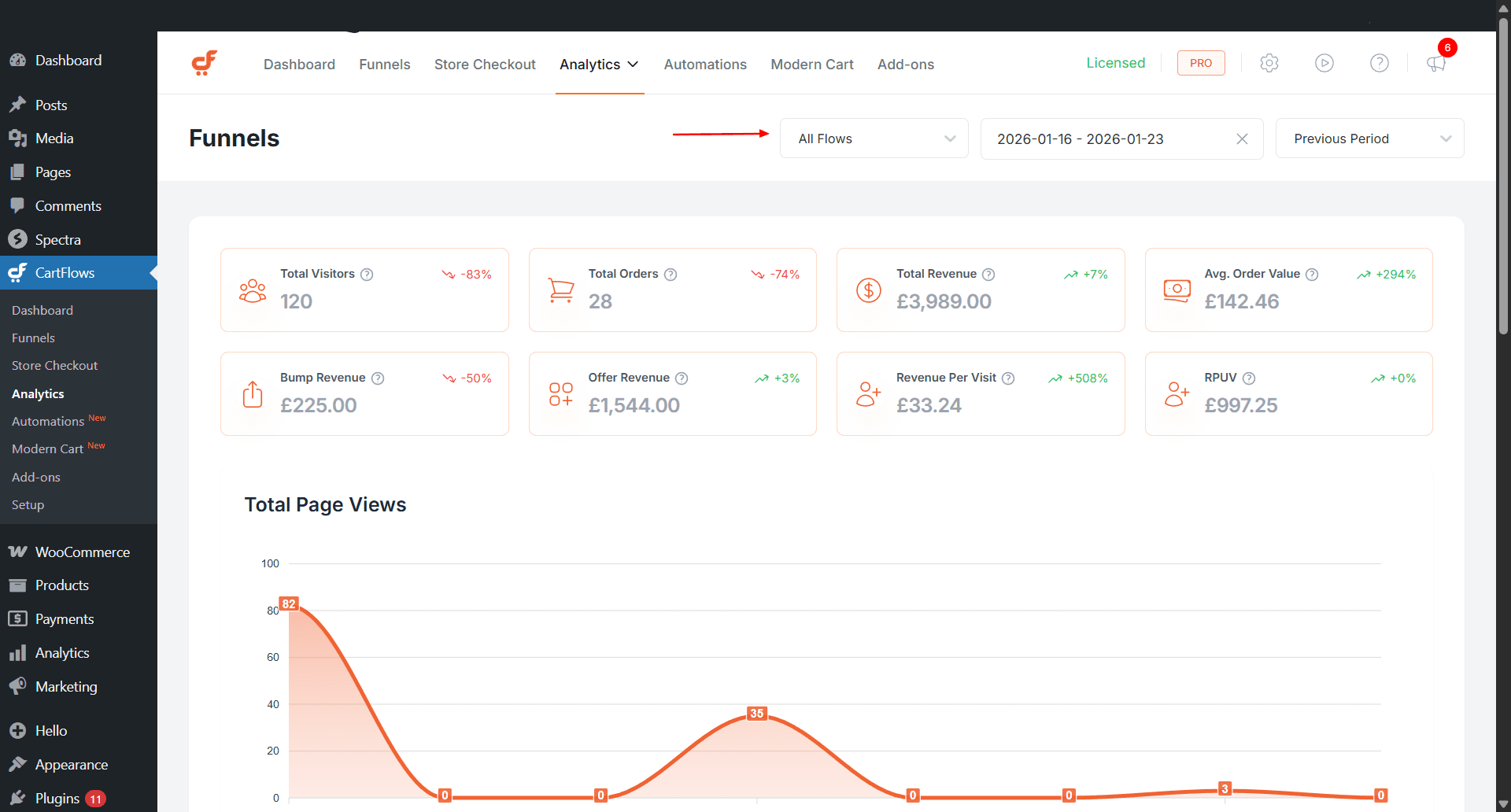This screenshot has width=1511, height=812.
Task: Clear the date range with the X
Action: 1242,138
